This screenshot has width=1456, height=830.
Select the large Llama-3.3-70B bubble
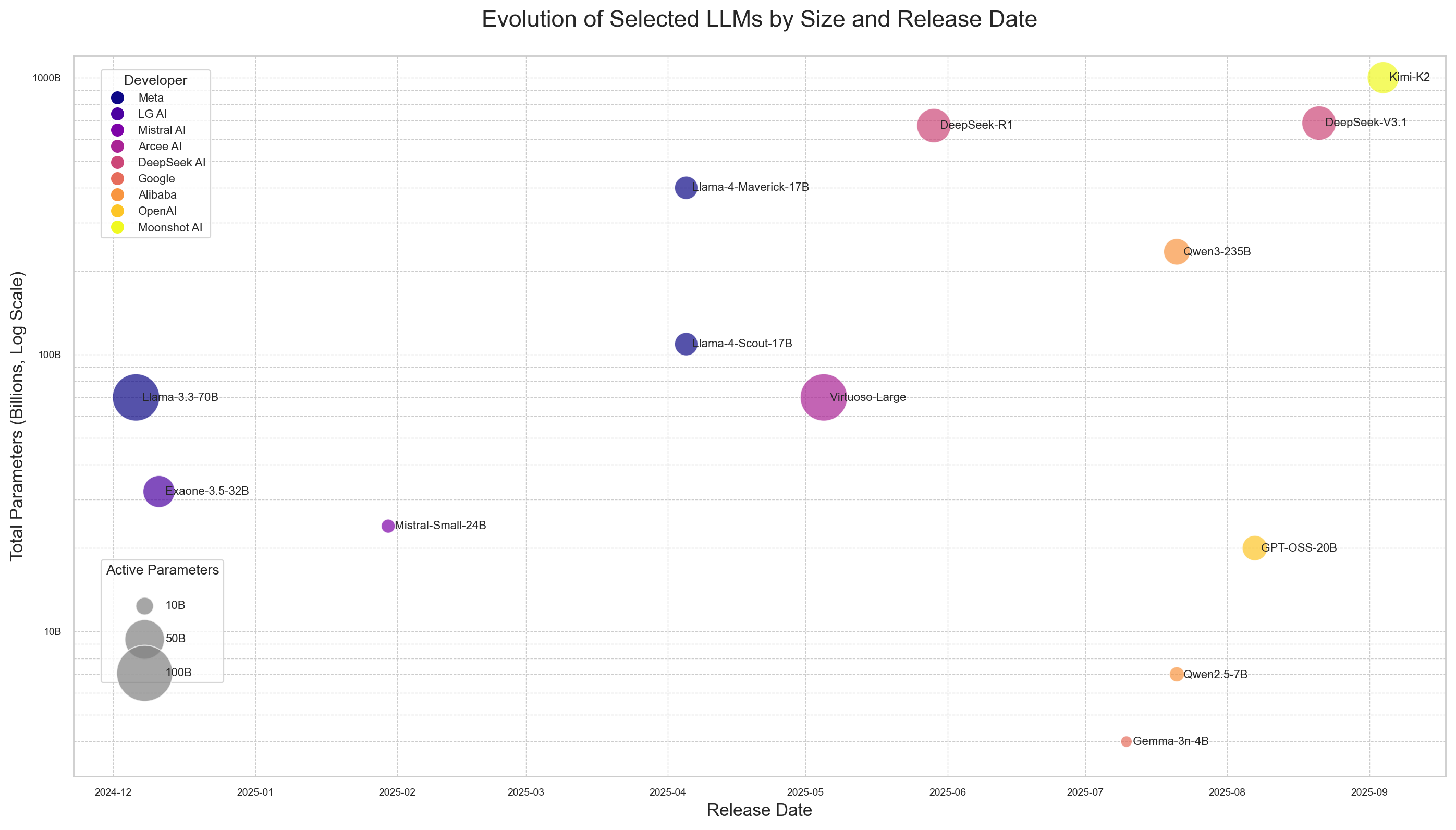pyautogui.click(x=136, y=397)
